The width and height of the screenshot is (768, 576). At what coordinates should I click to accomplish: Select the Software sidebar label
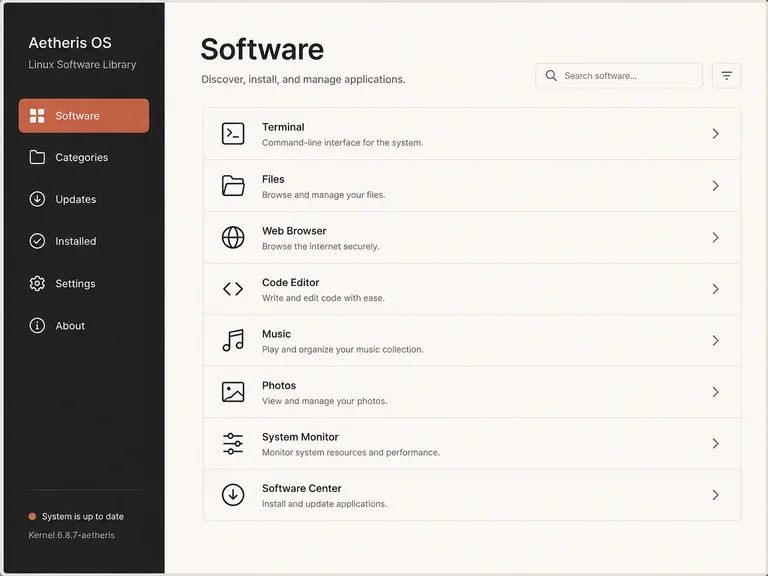[77, 116]
